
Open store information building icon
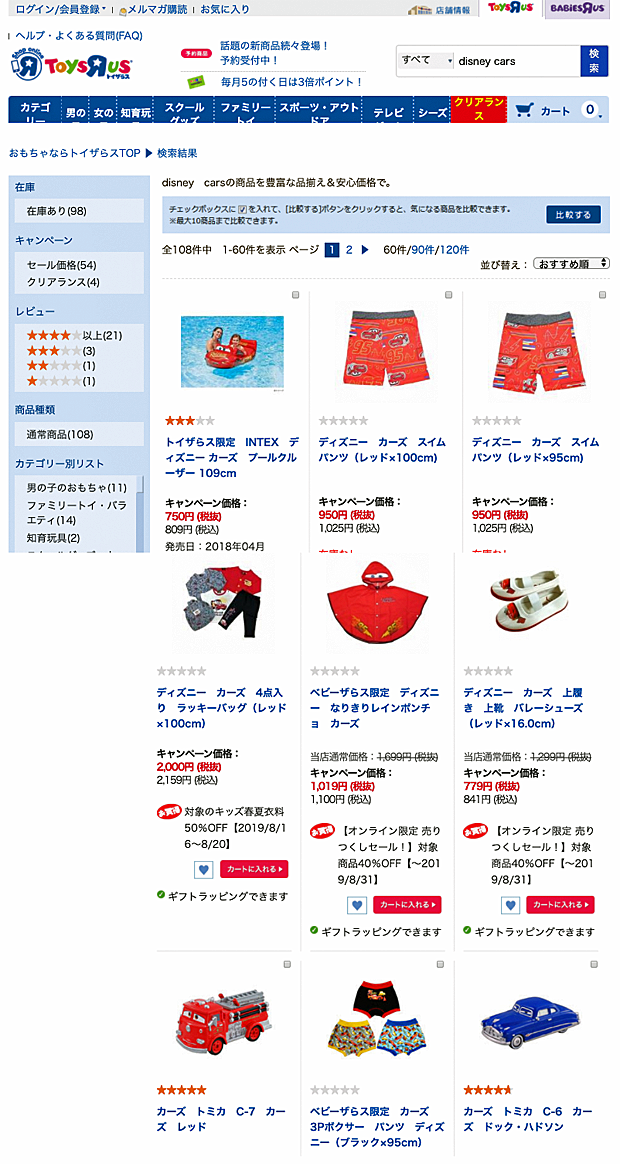point(420,10)
